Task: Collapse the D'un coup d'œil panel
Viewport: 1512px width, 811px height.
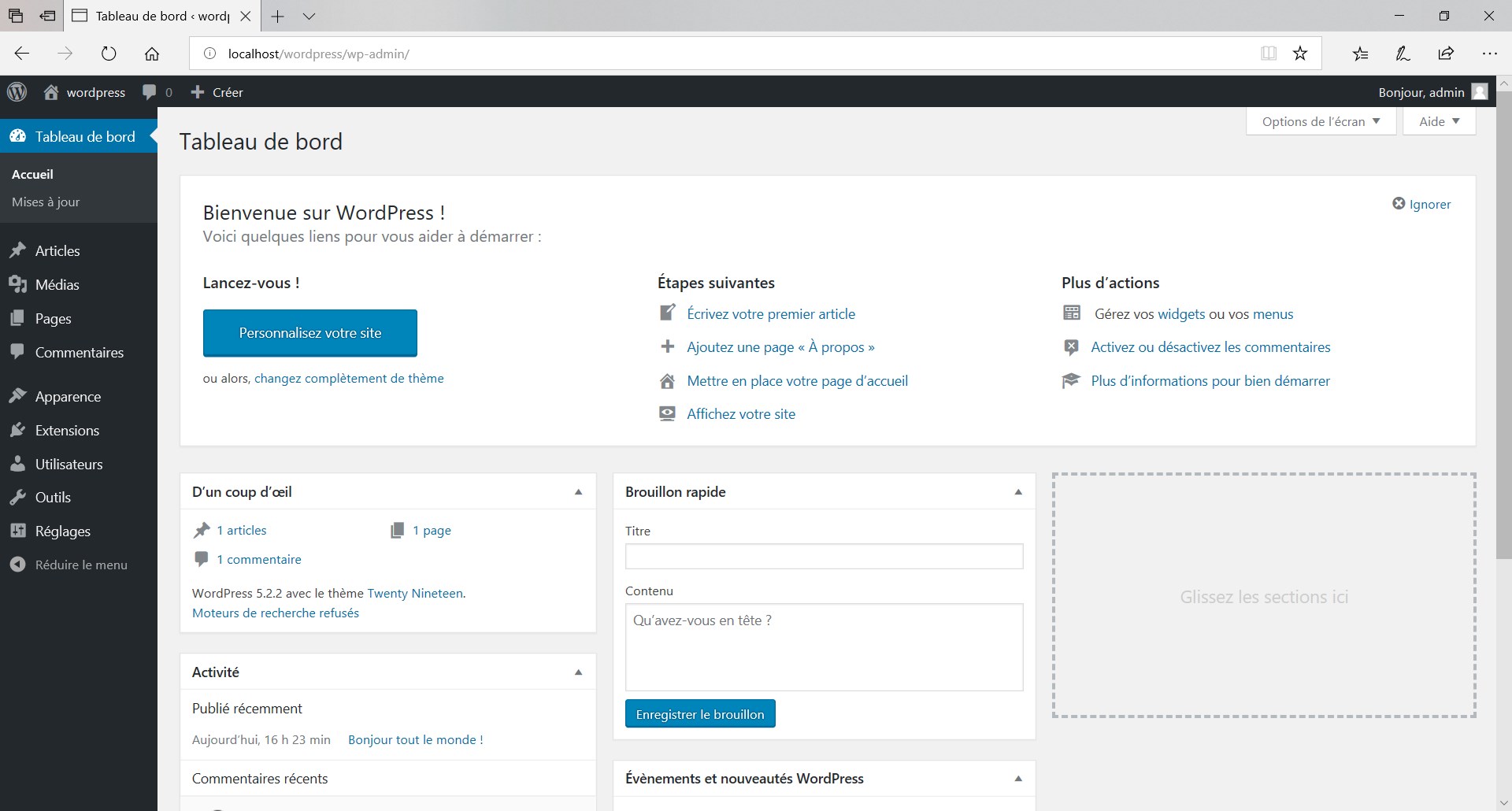Action: pyautogui.click(x=579, y=492)
